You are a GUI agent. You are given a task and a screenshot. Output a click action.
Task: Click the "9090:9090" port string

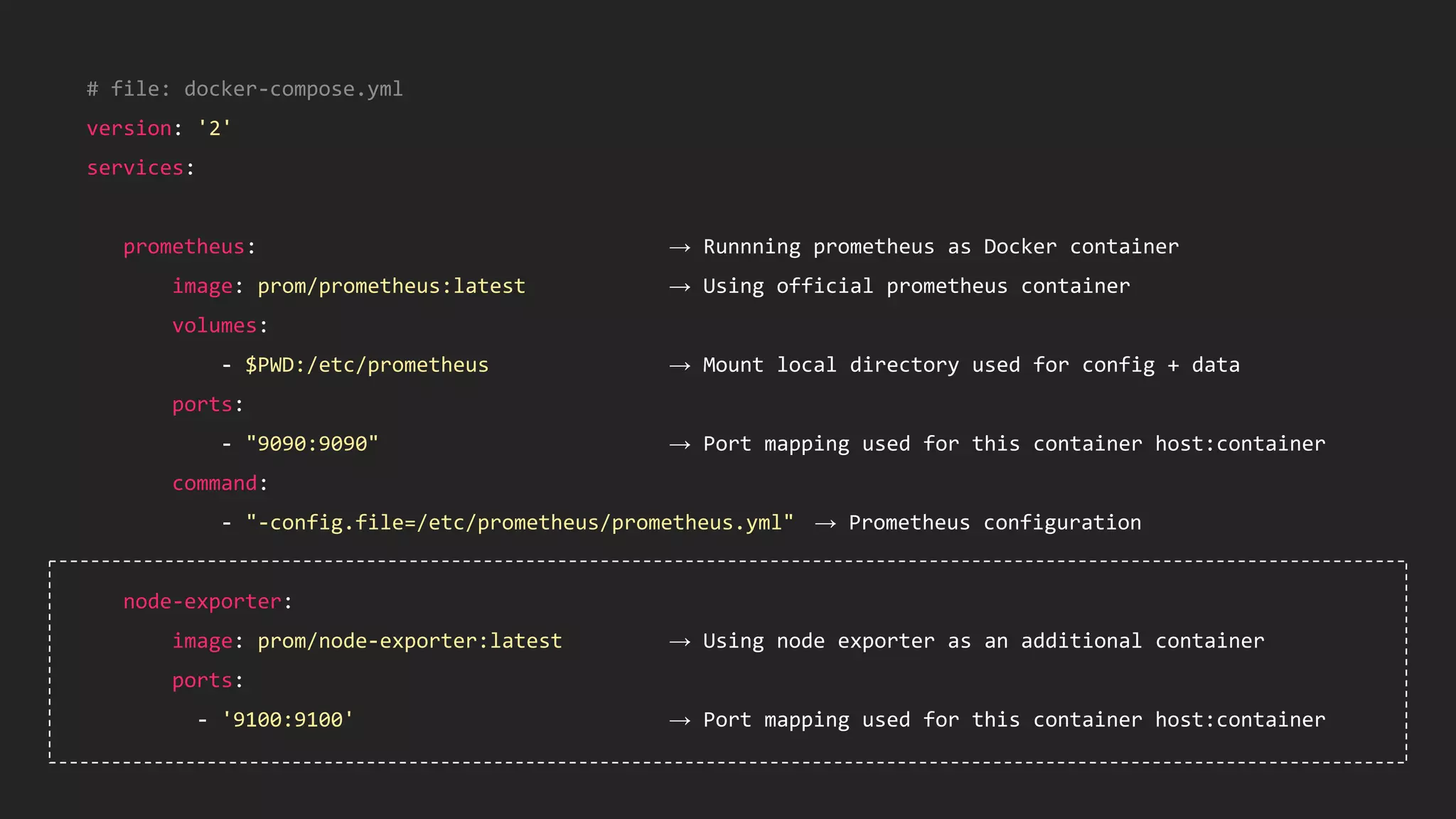coord(311,444)
